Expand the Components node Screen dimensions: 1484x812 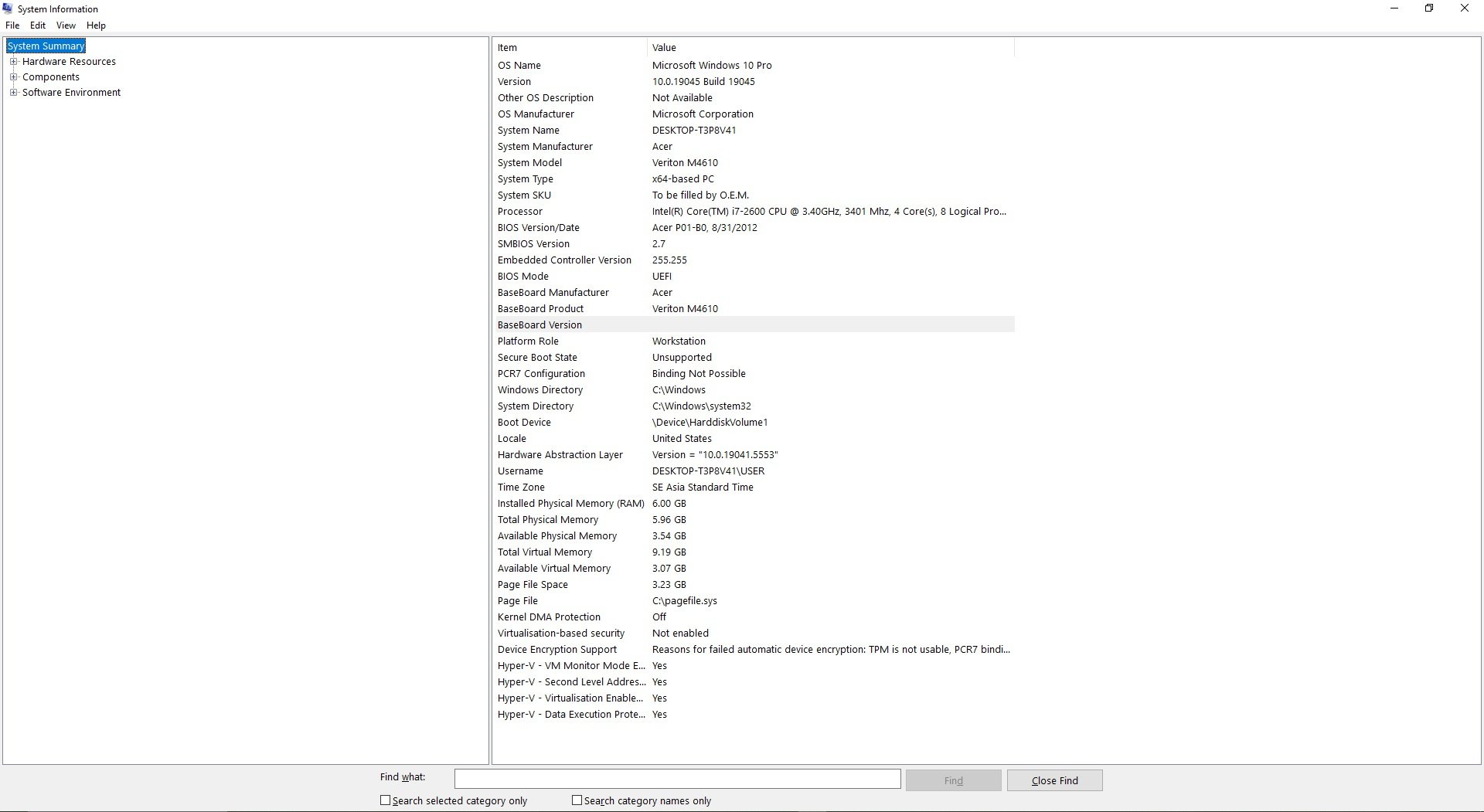coord(13,77)
